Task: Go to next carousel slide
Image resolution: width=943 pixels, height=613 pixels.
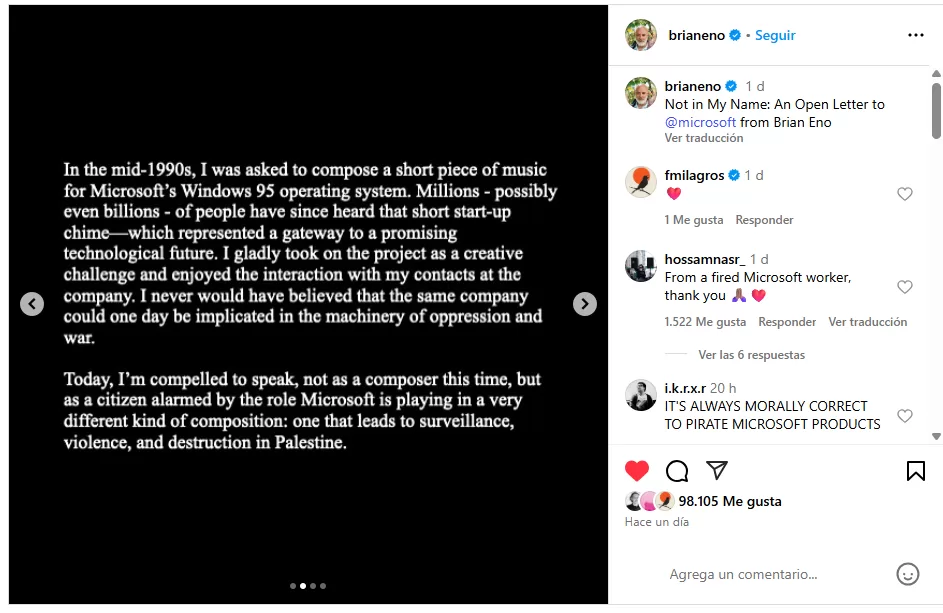Action: [585, 304]
